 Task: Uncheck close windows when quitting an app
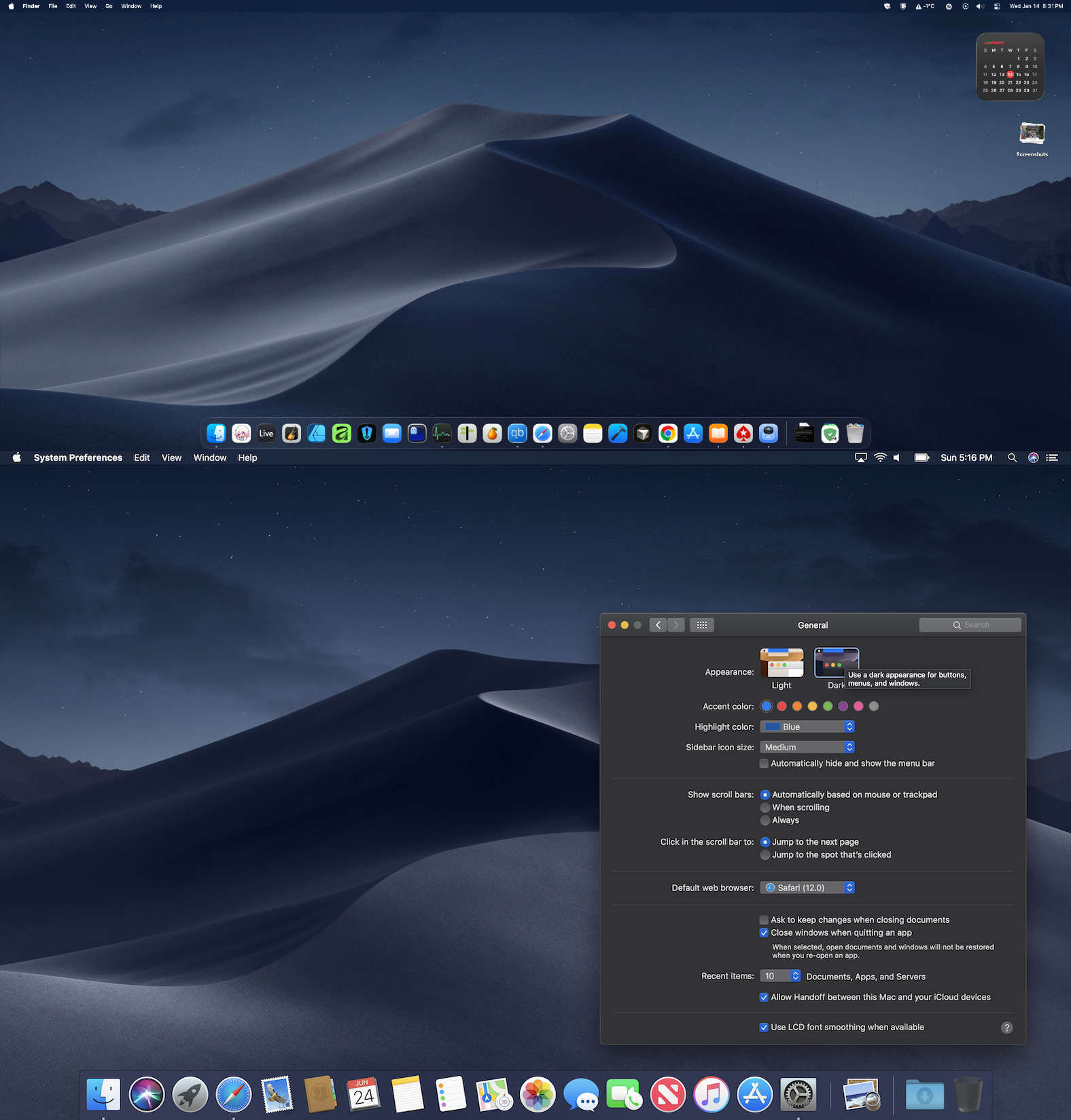pos(765,933)
